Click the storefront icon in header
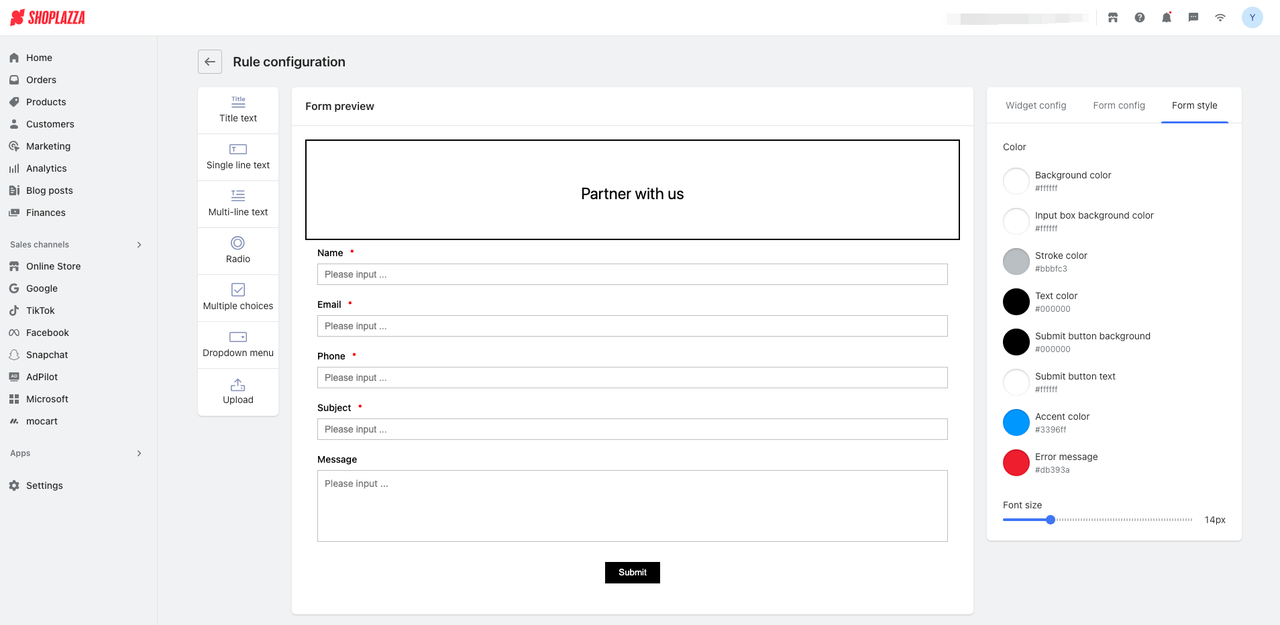This screenshot has height=625, width=1280. [x=1113, y=18]
